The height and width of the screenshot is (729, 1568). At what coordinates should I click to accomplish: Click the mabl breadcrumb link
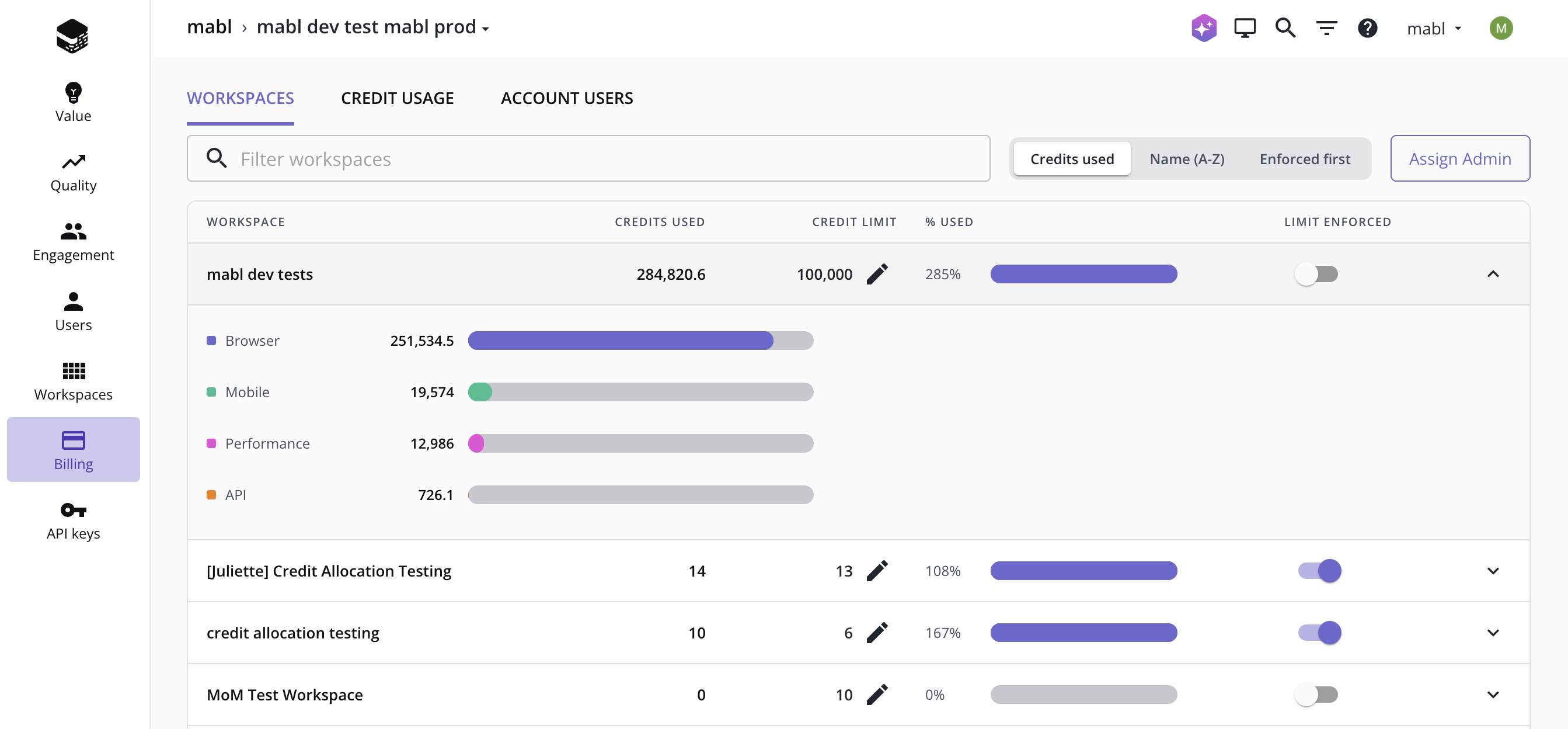(x=210, y=27)
